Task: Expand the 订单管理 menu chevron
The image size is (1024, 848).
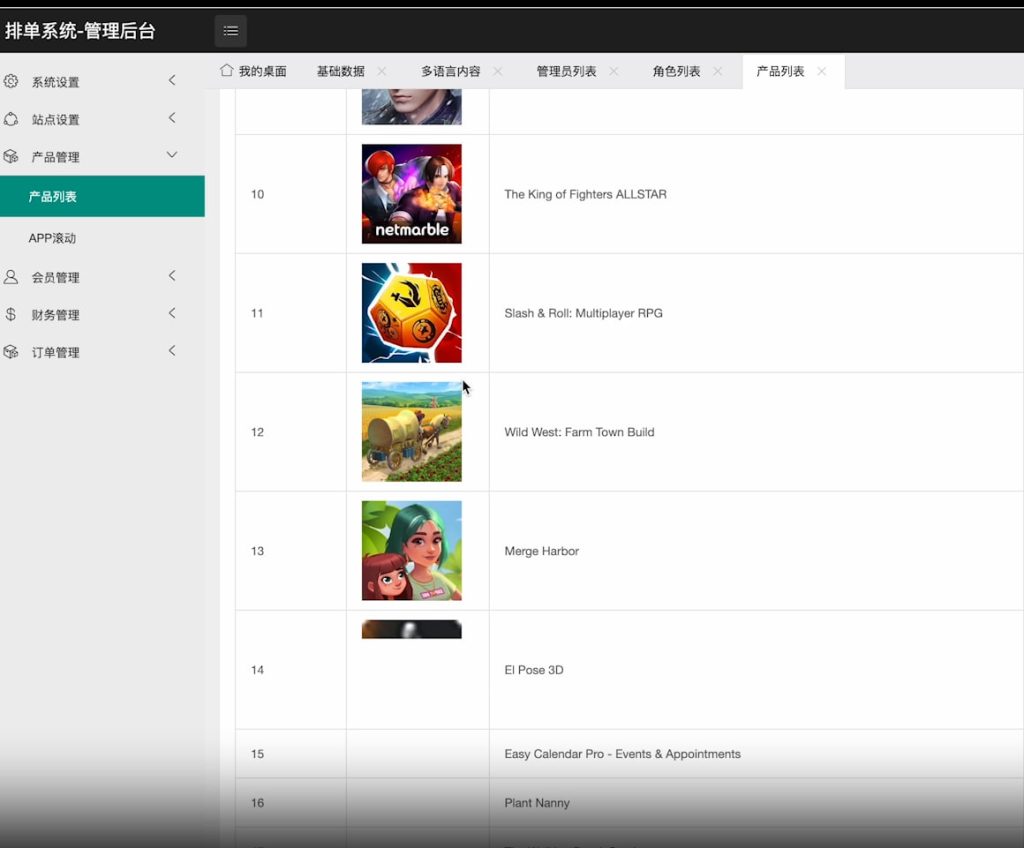Action: pos(172,351)
